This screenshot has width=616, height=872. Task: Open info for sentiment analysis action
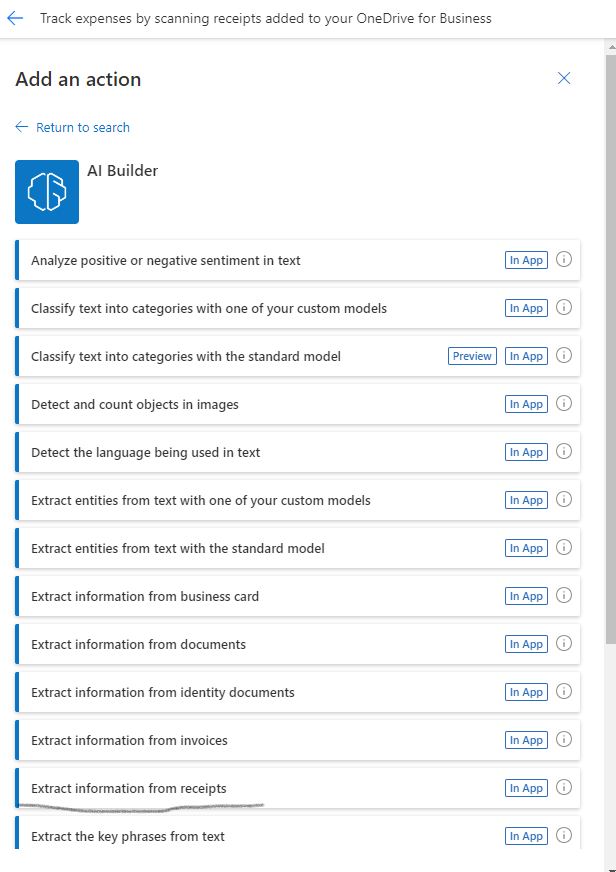click(x=564, y=259)
